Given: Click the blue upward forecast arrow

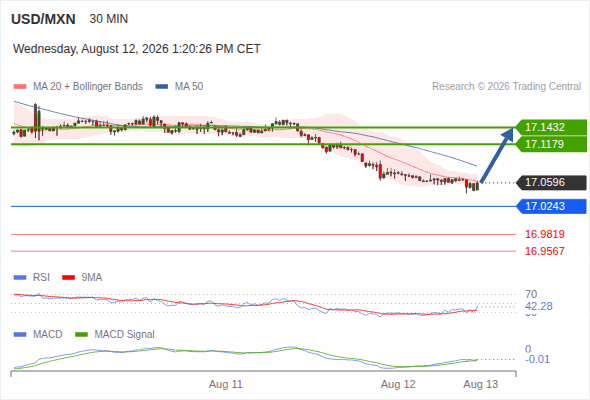Looking at the screenshot, I should point(497,155).
